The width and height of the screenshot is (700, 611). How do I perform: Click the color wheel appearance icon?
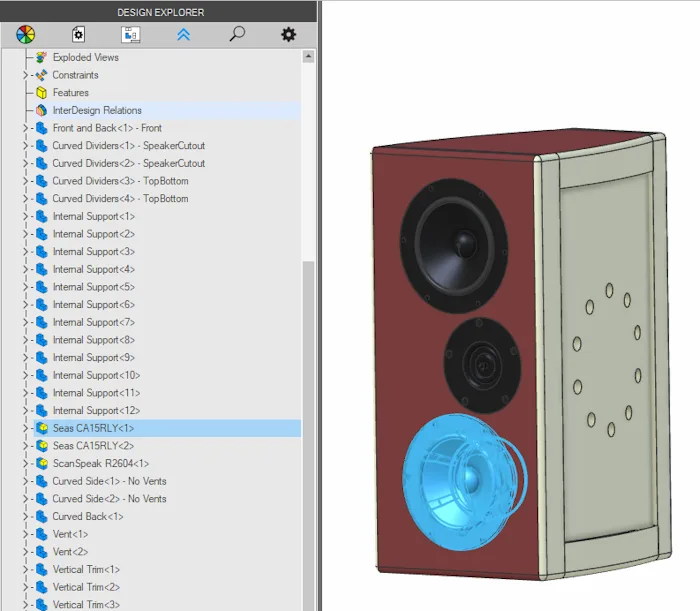coord(25,34)
